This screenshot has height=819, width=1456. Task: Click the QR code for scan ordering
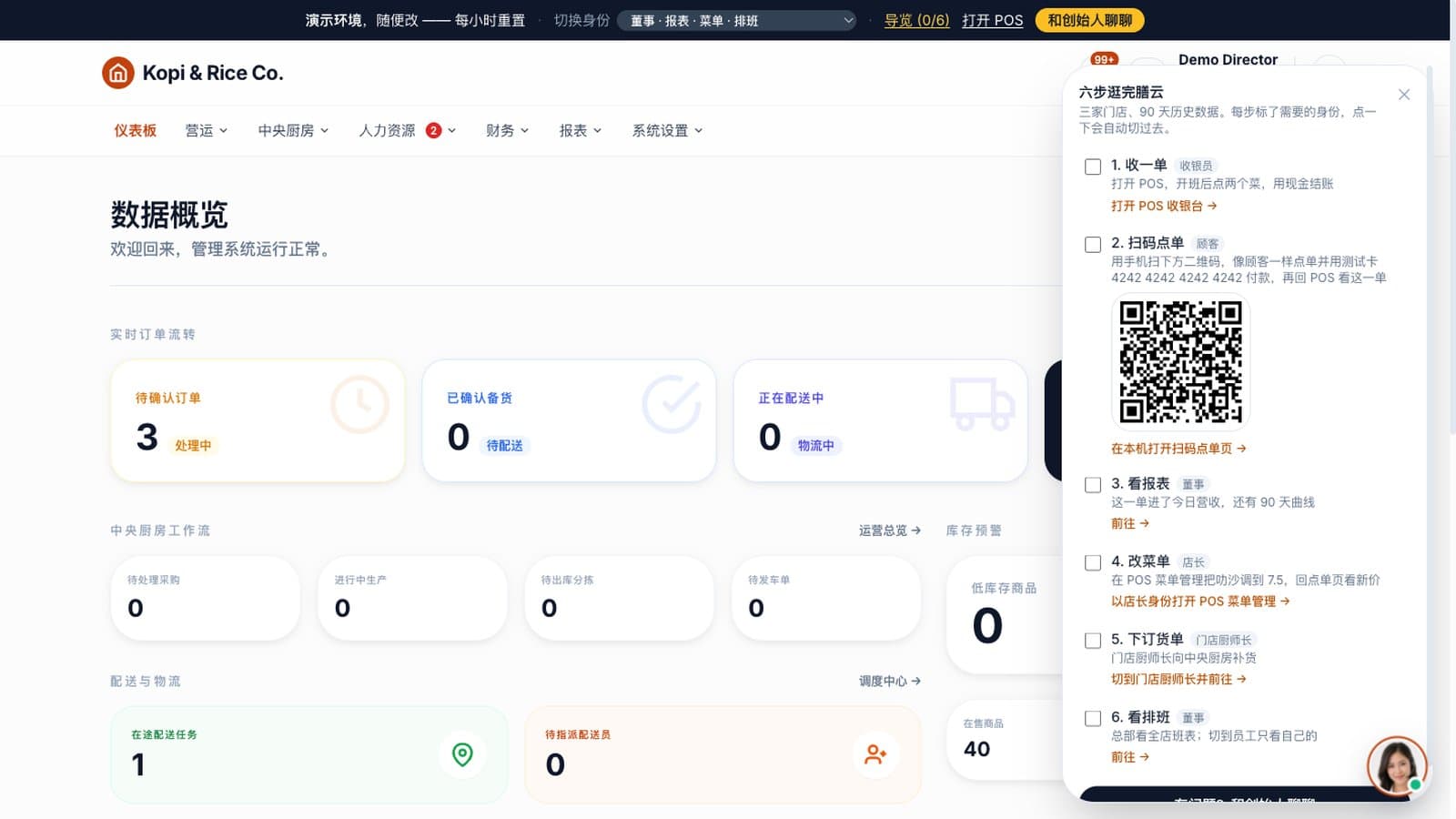1180,362
